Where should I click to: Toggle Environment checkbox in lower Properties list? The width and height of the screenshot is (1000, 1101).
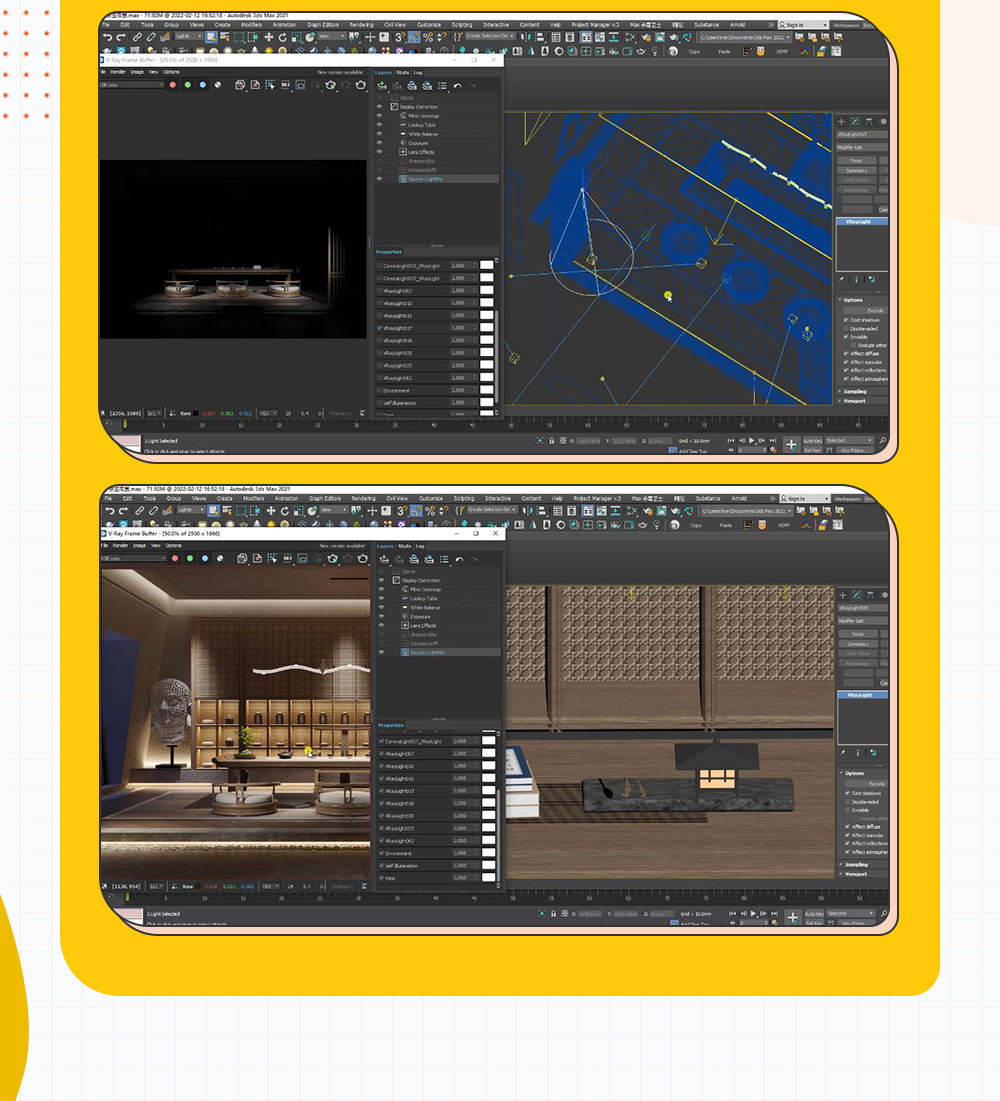click(x=382, y=853)
